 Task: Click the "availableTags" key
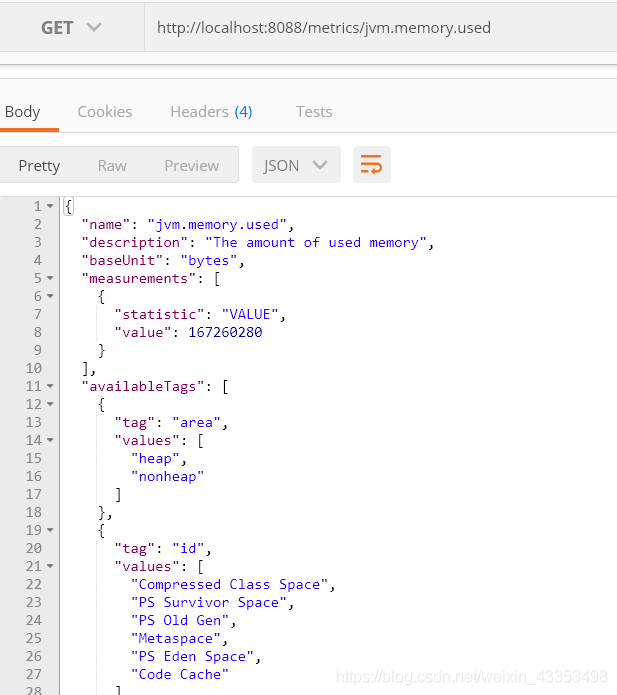pyautogui.click(x=143, y=387)
